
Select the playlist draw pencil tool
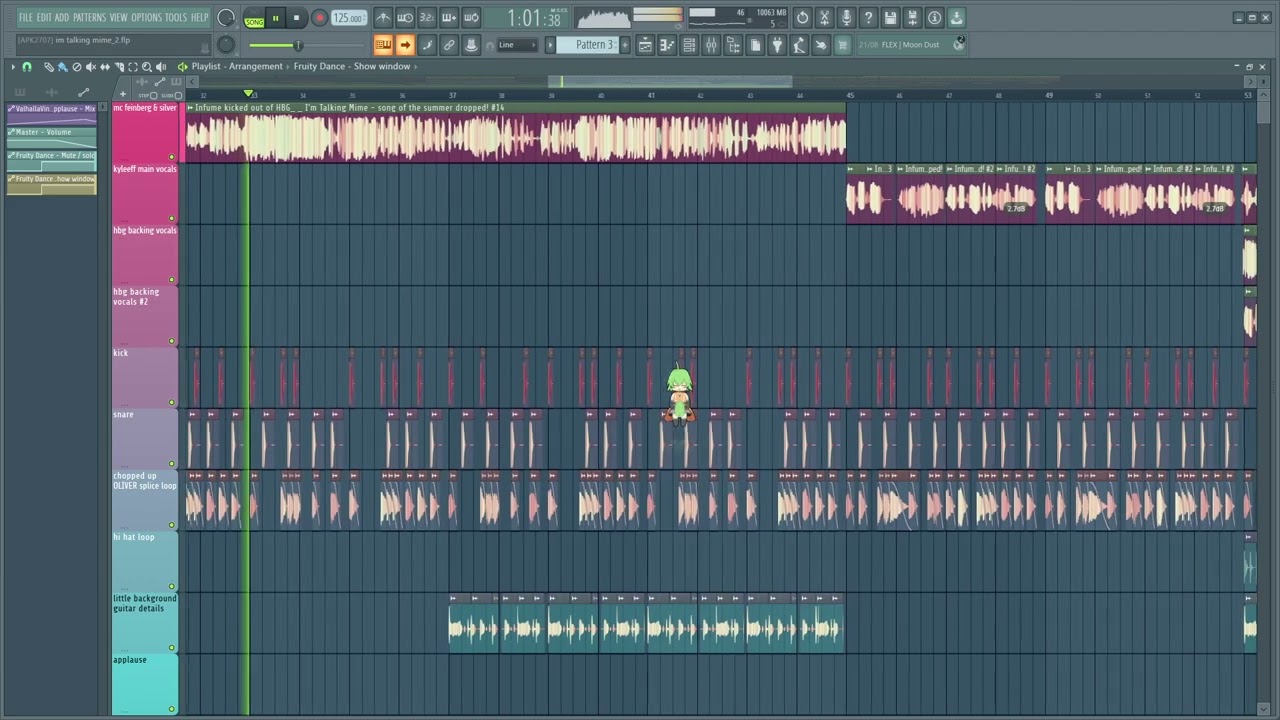pos(48,67)
